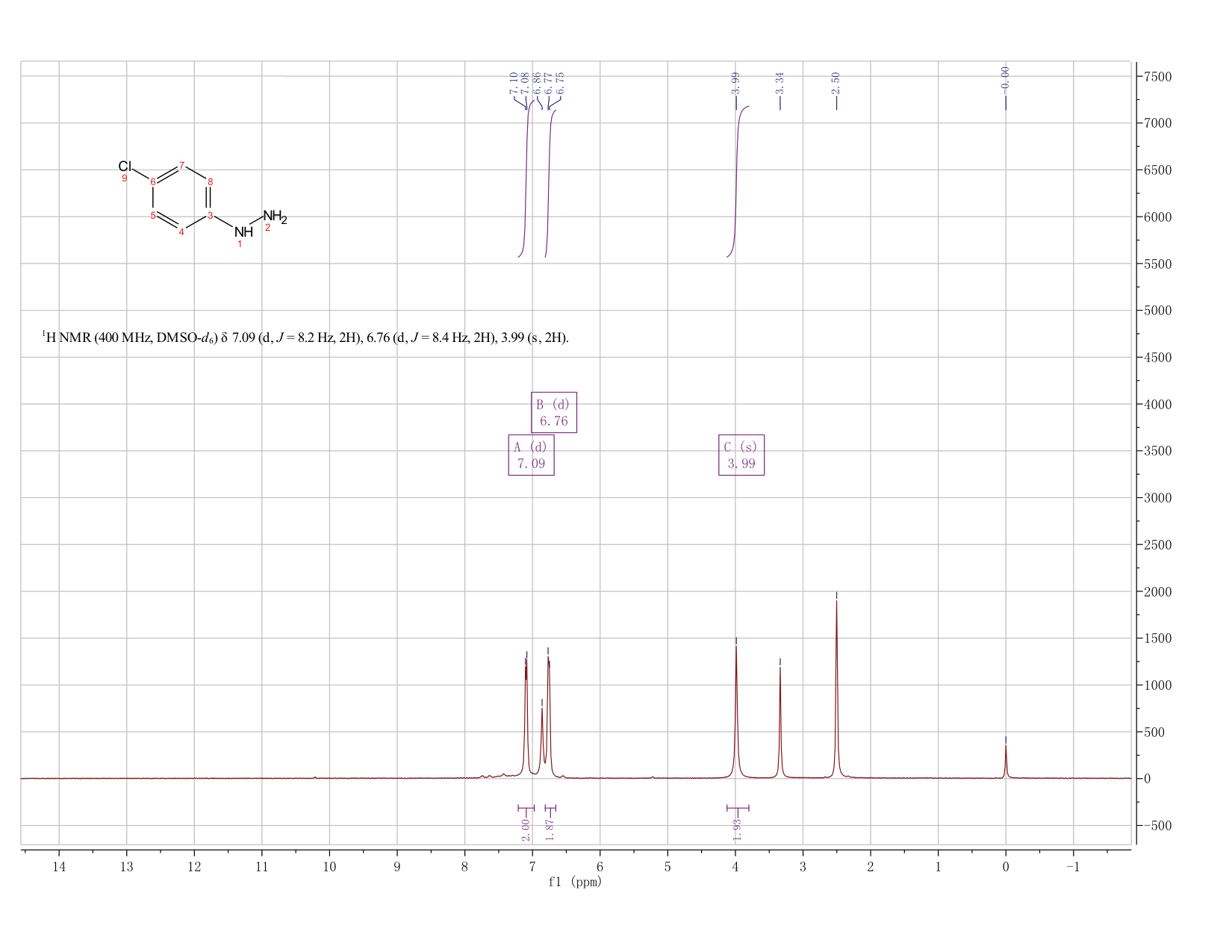
Task: Click red atom number 4 on ring
Action: (181, 232)
